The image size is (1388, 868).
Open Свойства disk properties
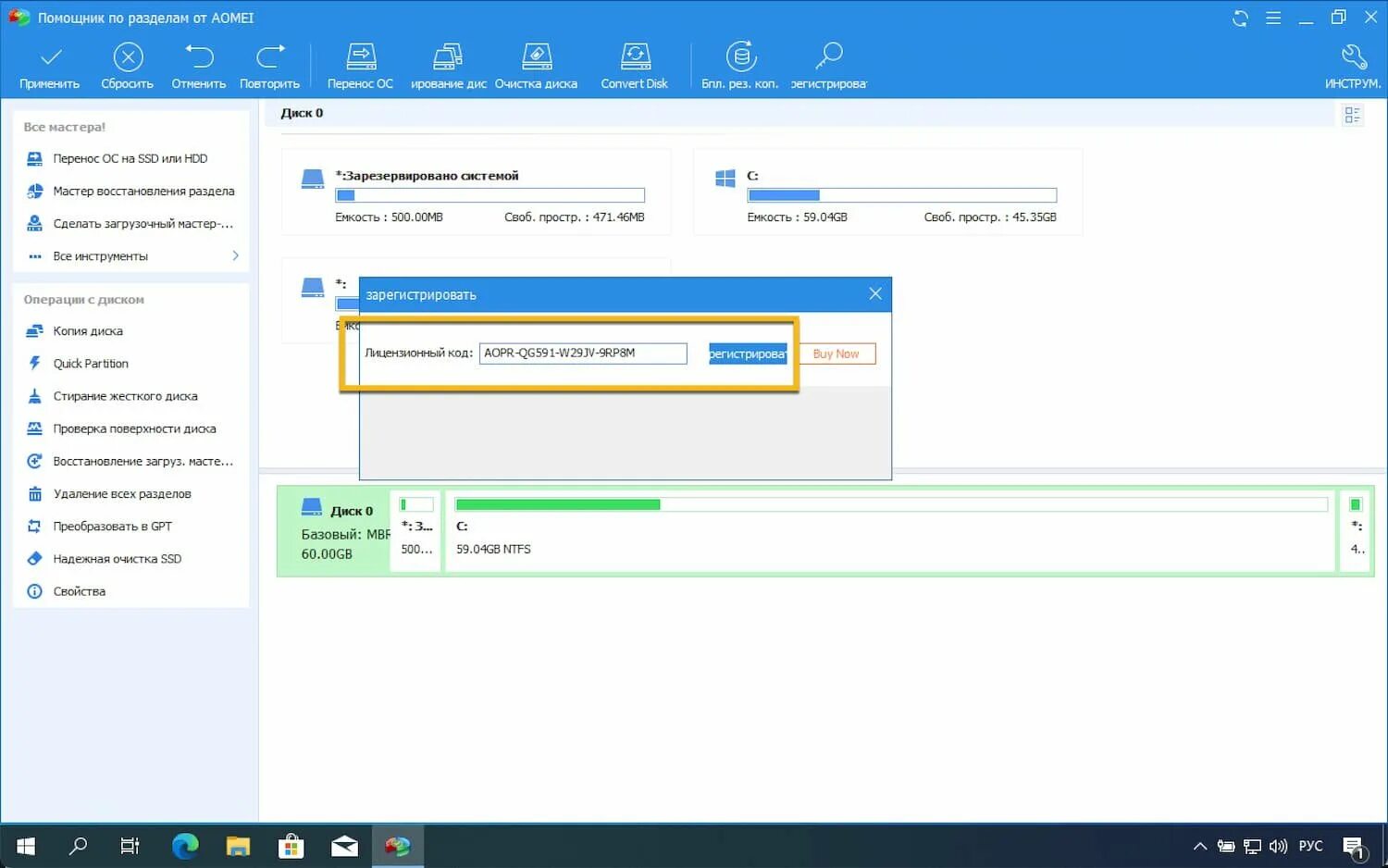click(x=130, y=590)
